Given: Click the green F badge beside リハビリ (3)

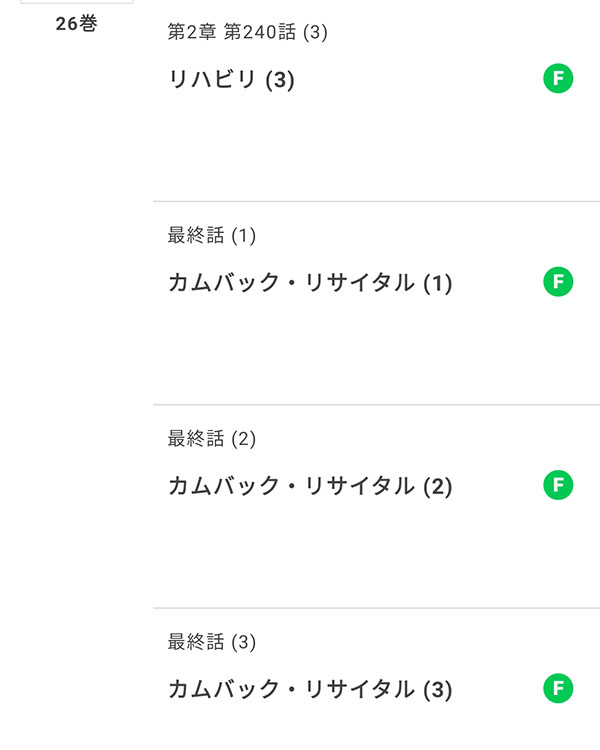Looking at the screenshot, I should [558, 78].
